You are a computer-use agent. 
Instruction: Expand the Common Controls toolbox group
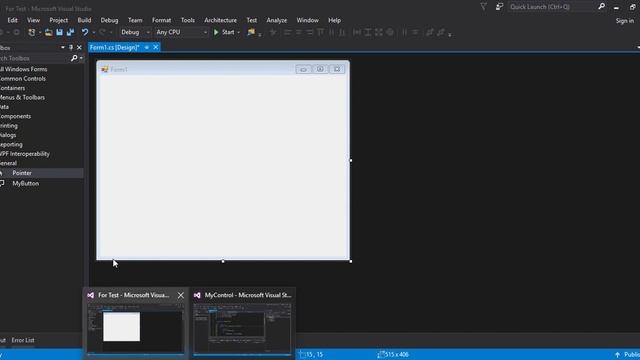(22, 78)
